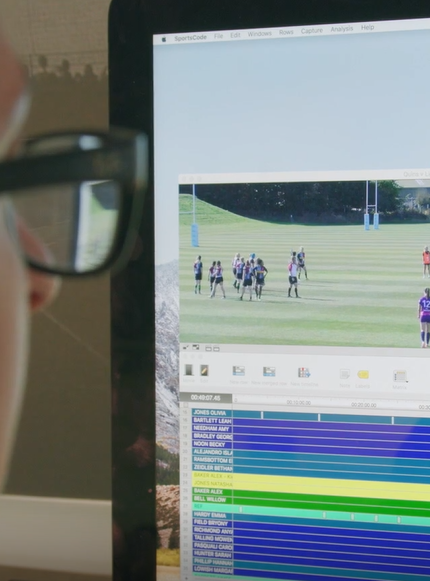Viewport: 430px width, 581px height.
Task: Open the Analysis menu
Action: pos(342,29)
